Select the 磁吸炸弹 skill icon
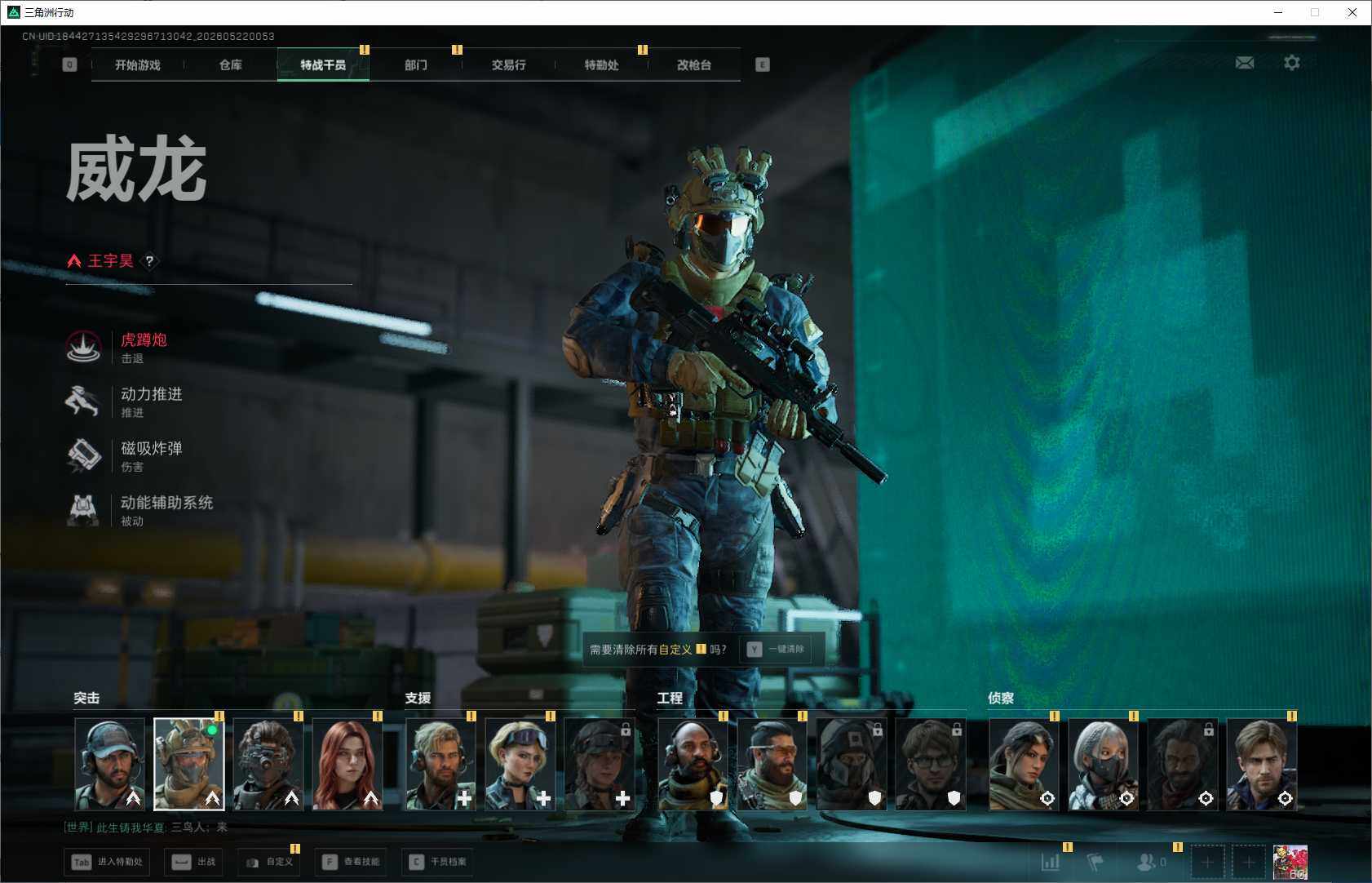The width and height of the screenshot is (1372, 883). pos(83,456)
